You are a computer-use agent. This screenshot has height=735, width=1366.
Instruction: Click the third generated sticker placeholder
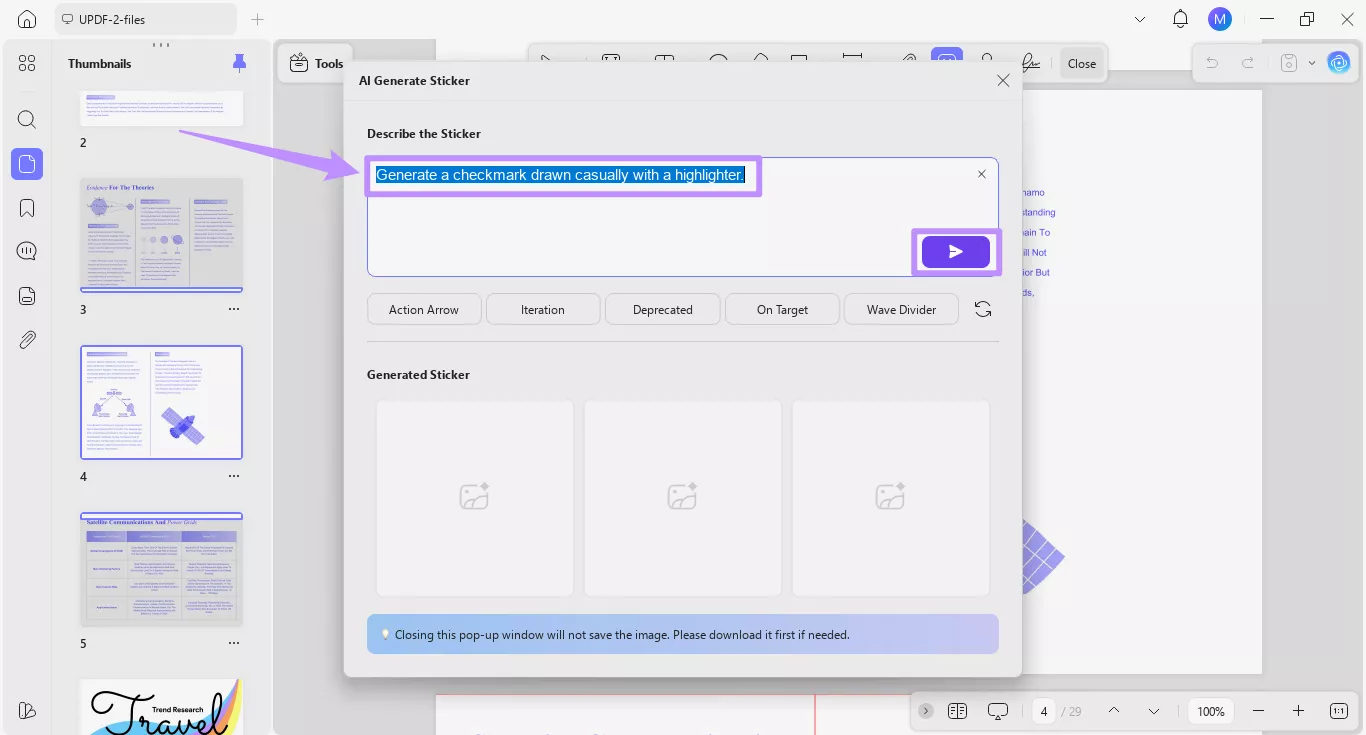coord(891,498)
